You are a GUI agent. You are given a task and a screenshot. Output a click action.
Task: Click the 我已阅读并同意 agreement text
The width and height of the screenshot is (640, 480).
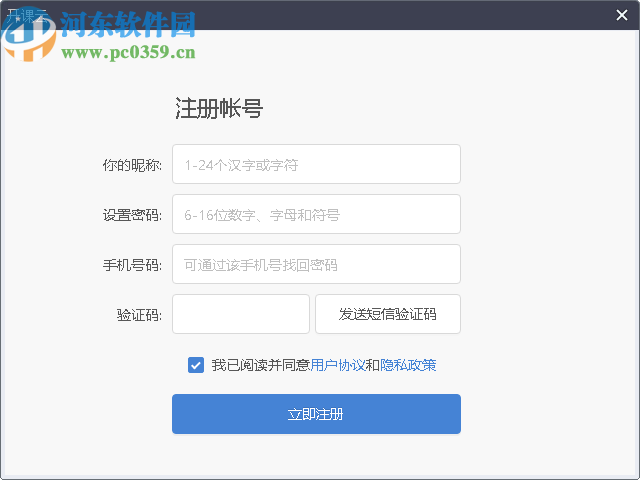[261, 365]
